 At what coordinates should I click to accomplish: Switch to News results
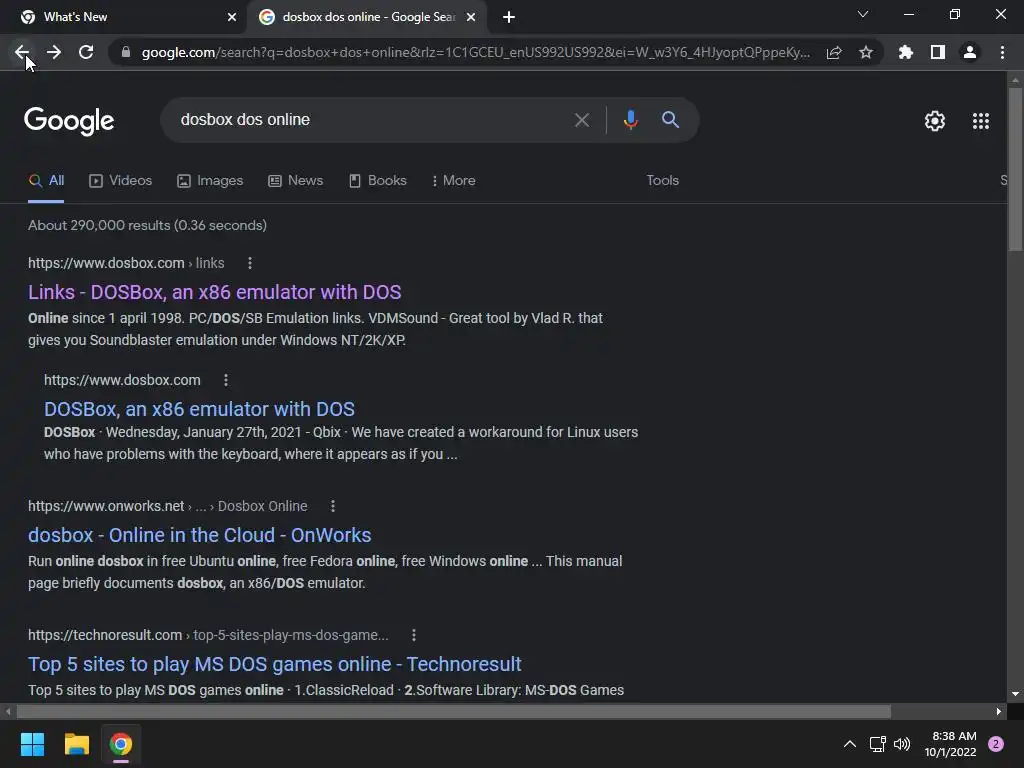[296, 181]
